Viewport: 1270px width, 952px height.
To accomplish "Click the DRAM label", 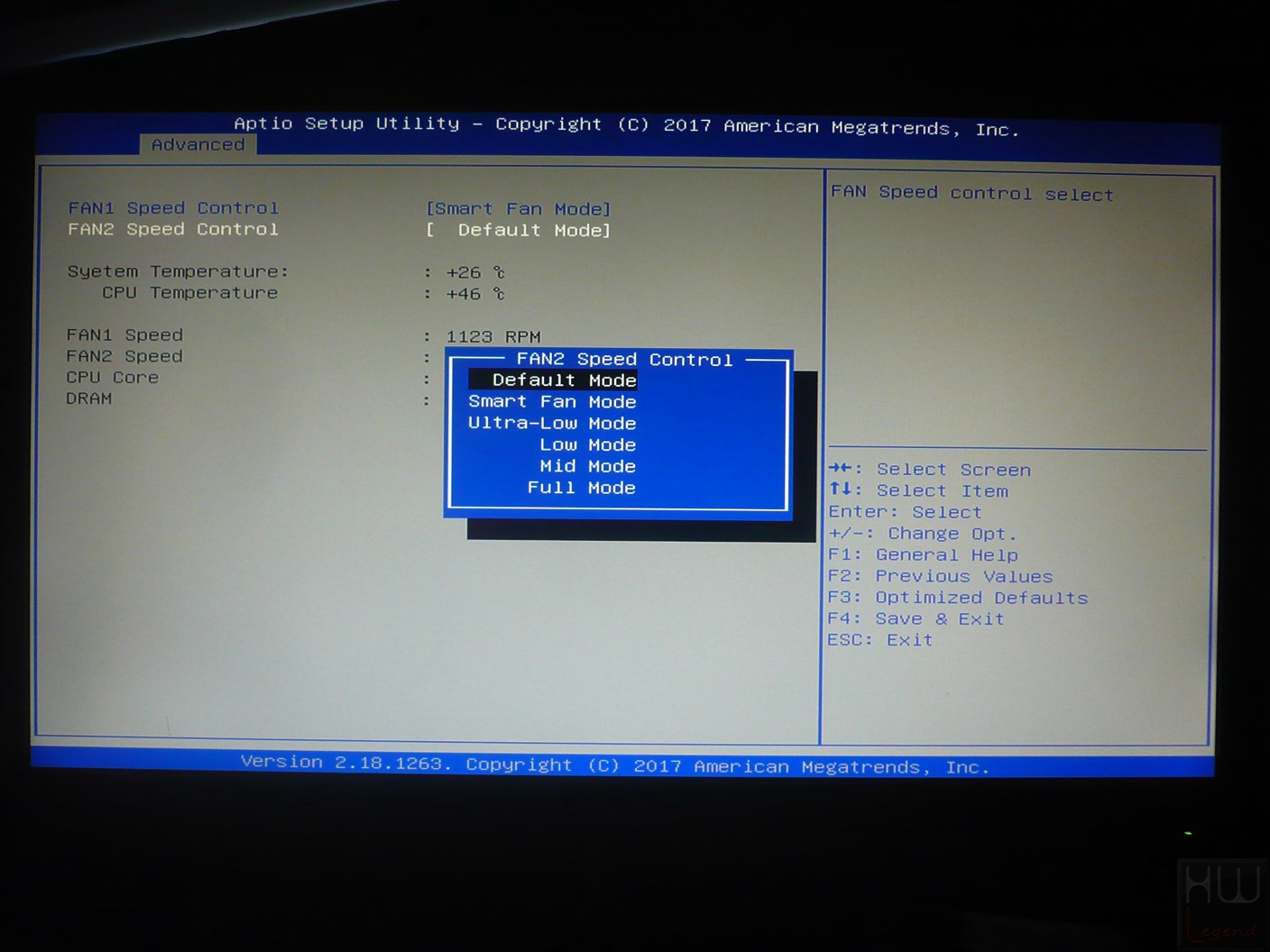I will (89, 398).
